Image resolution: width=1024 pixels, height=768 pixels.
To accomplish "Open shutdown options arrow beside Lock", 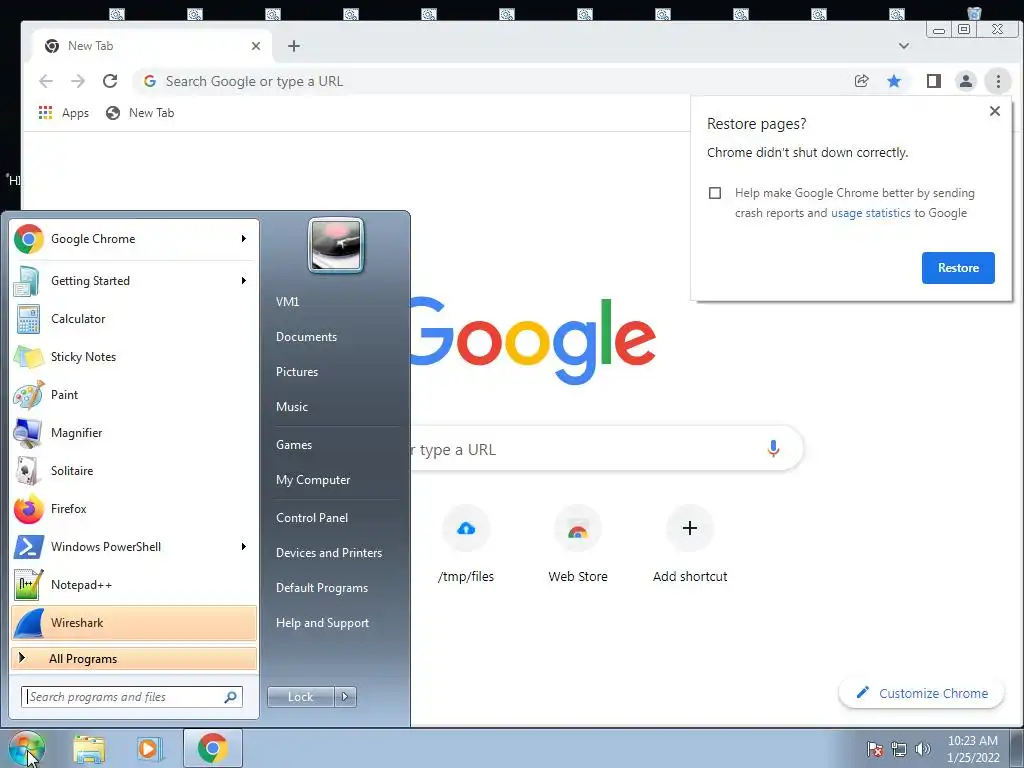I will [345, 697].
